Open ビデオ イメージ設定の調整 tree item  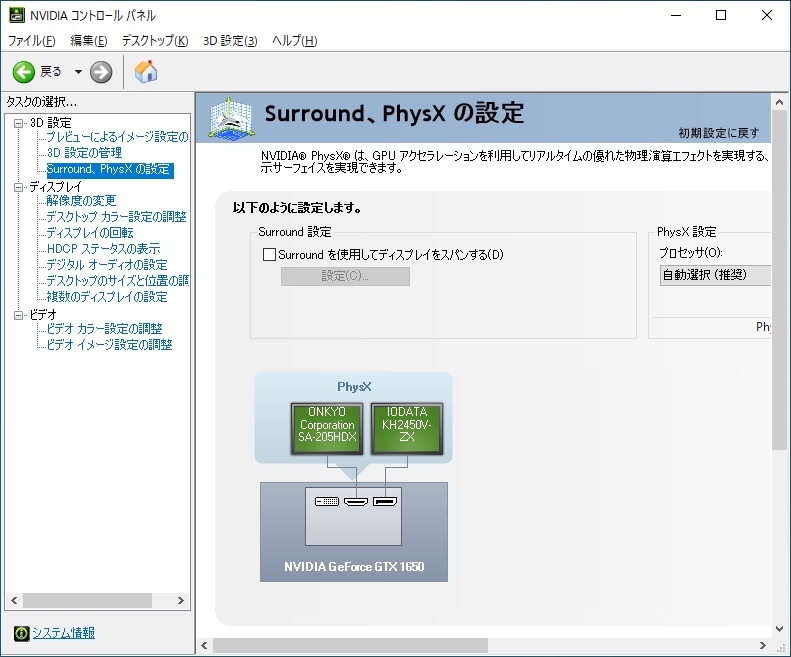pyautogui.click(x=109, y=345)
